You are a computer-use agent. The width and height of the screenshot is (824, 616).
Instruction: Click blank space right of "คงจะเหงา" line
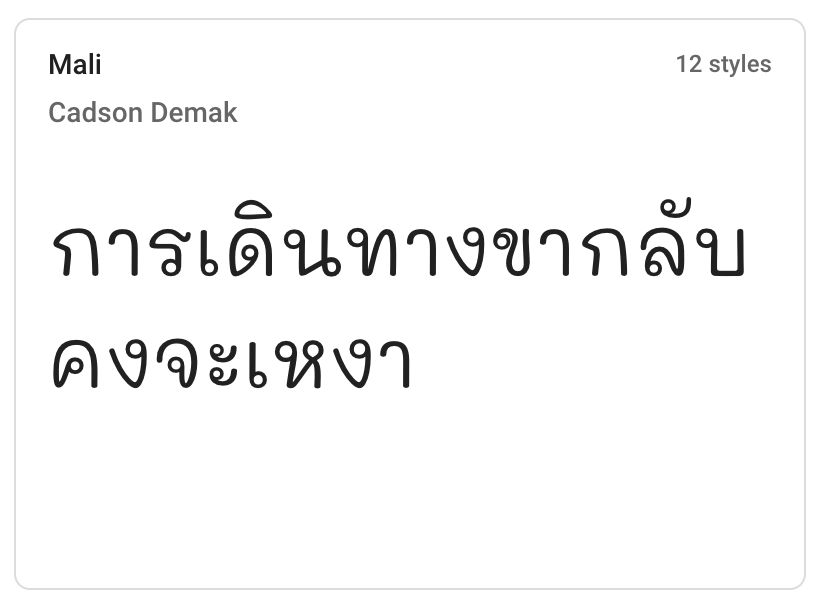coord(600,362)
